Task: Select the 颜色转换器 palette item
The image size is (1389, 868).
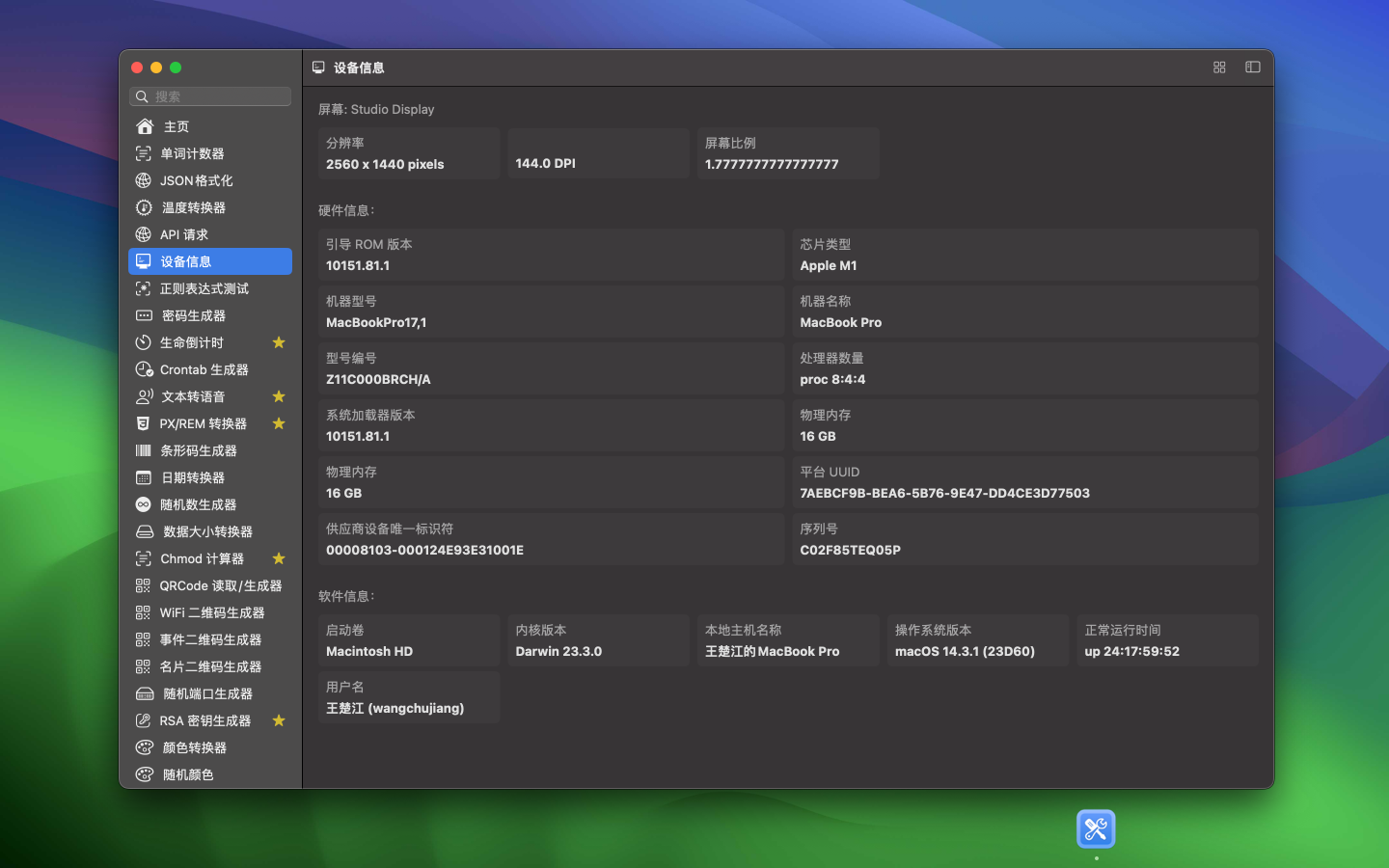Action: tap(194, 747)
